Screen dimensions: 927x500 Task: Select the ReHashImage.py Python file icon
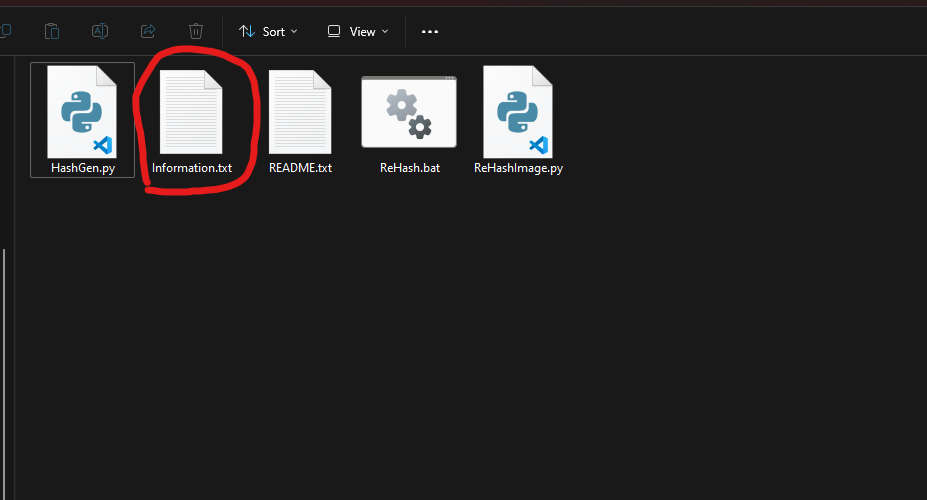[518, 112]
